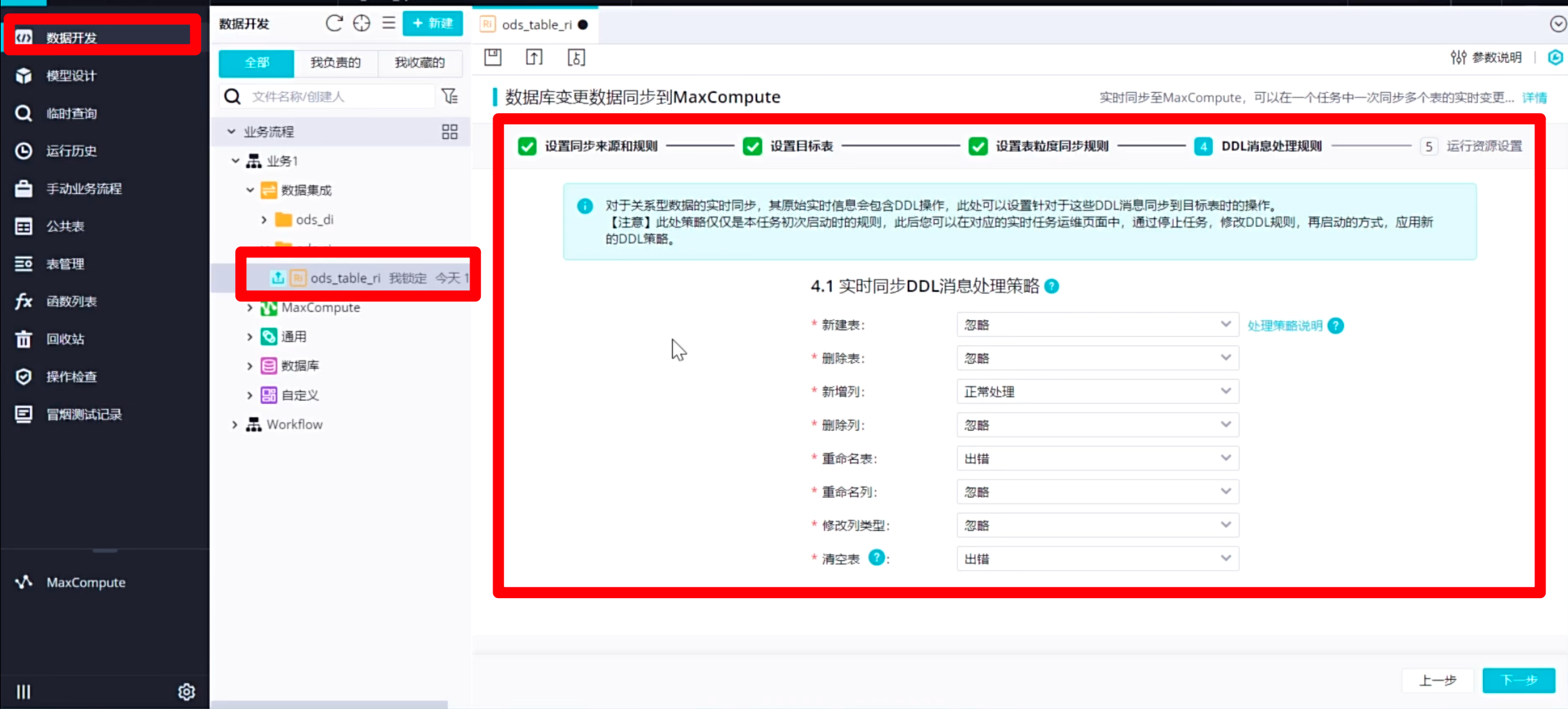Open the 详情 link
This screenshot has width=1568, height=709.
1535,98
